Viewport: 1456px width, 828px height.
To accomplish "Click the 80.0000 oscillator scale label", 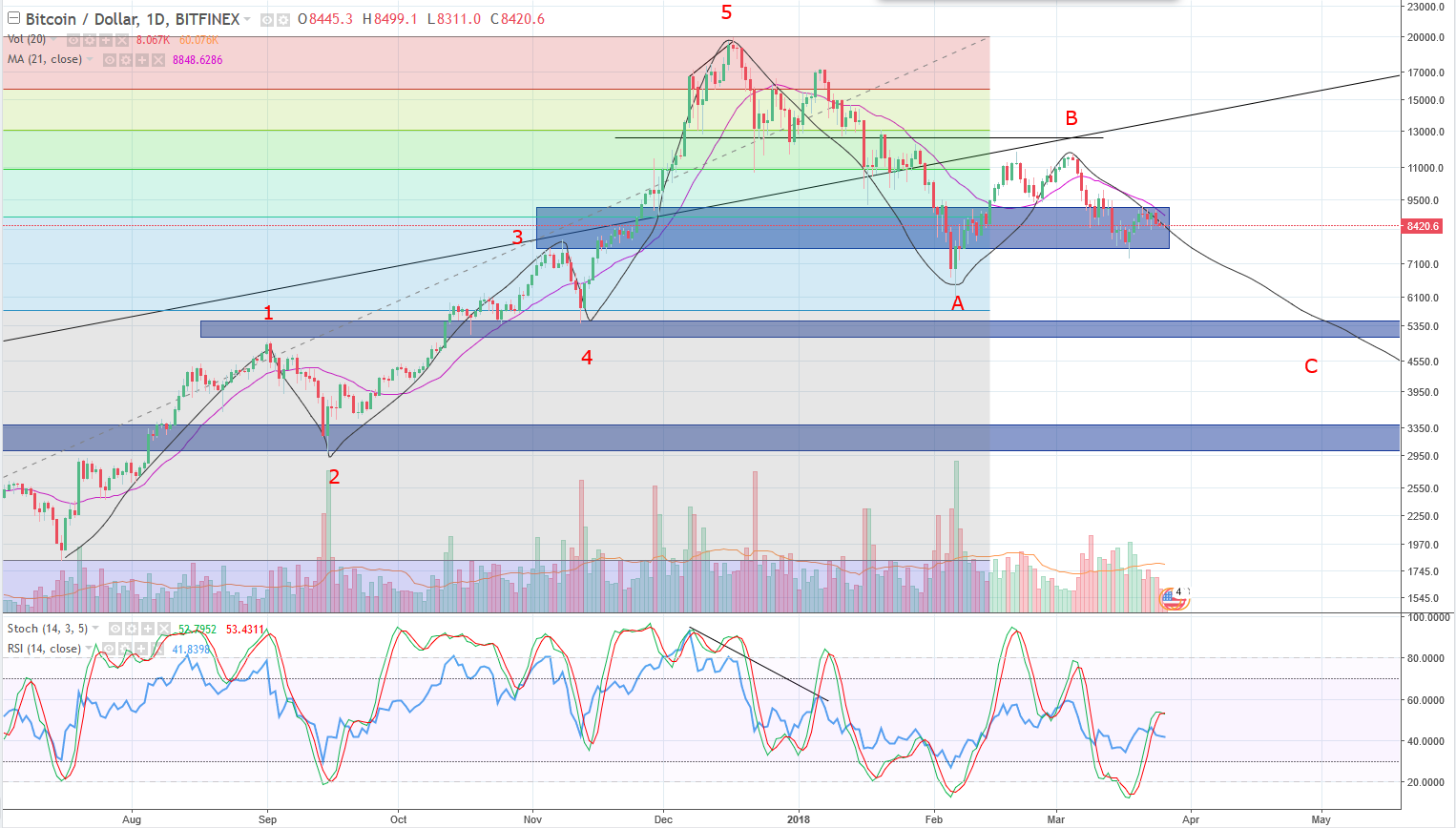I will click(1425, 658).
